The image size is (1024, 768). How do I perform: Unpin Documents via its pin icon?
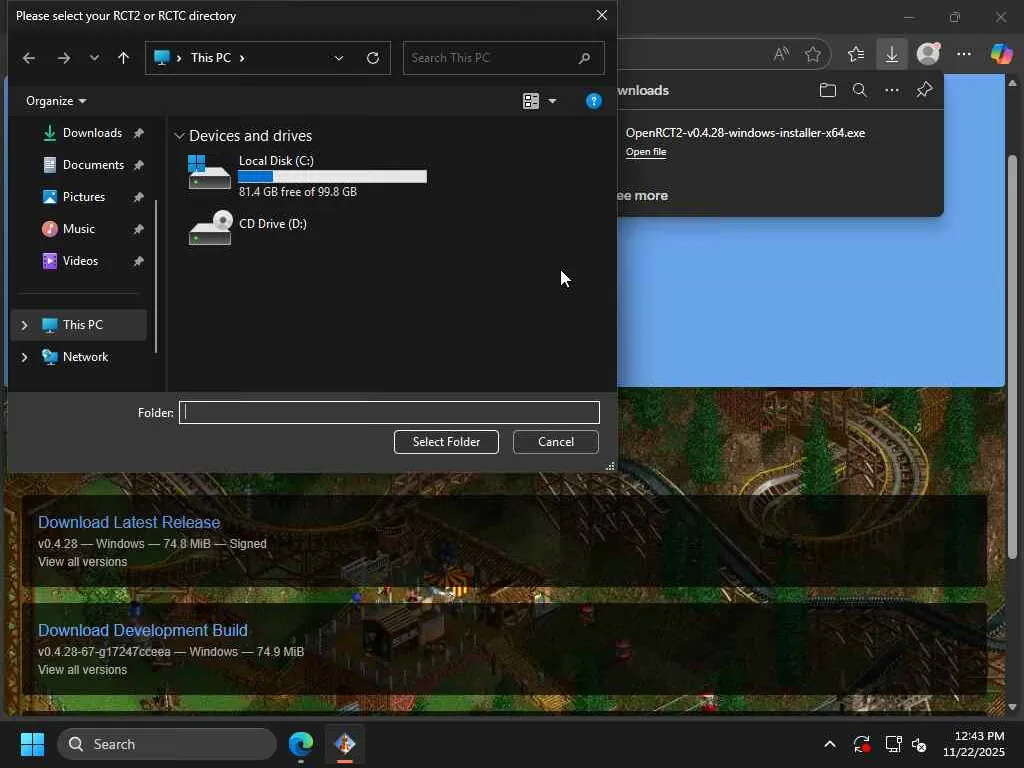click(x=138, y=165)
